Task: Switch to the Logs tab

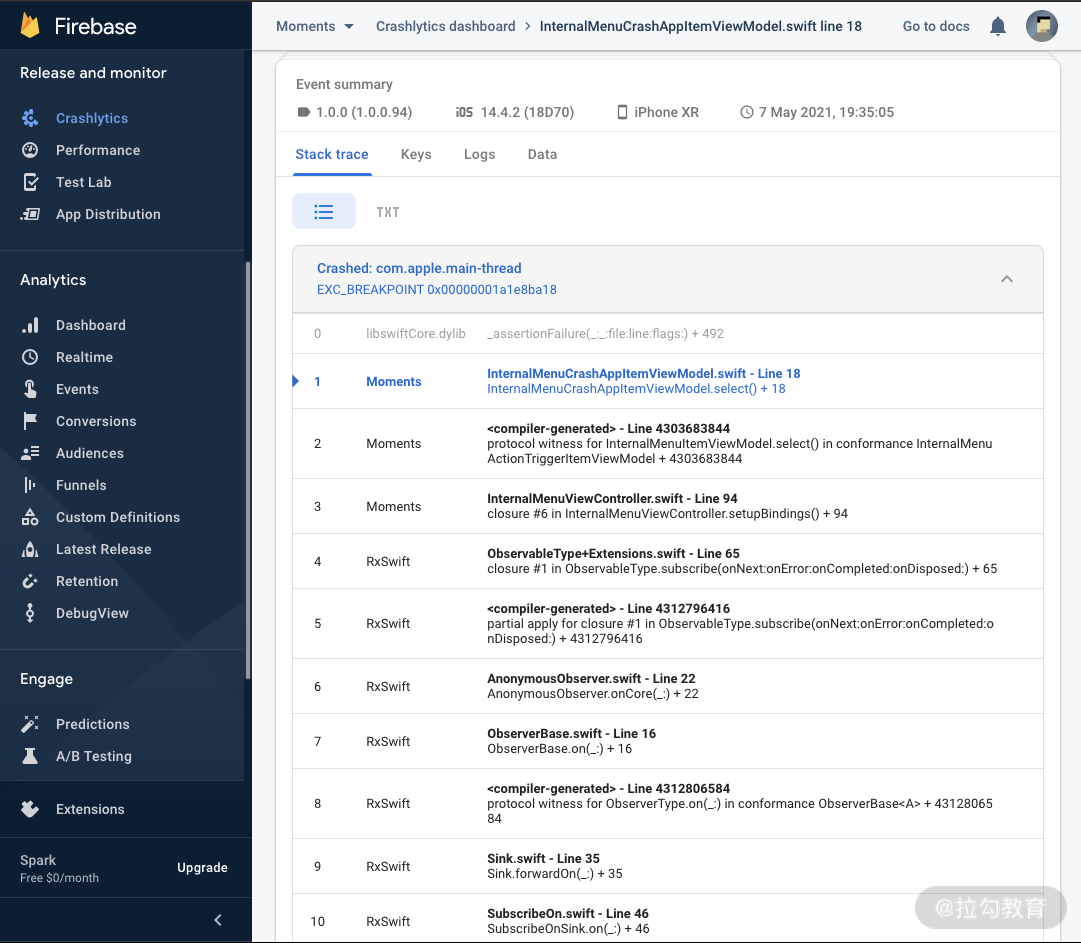Action: pyautogui.click(x=479, y=154)
